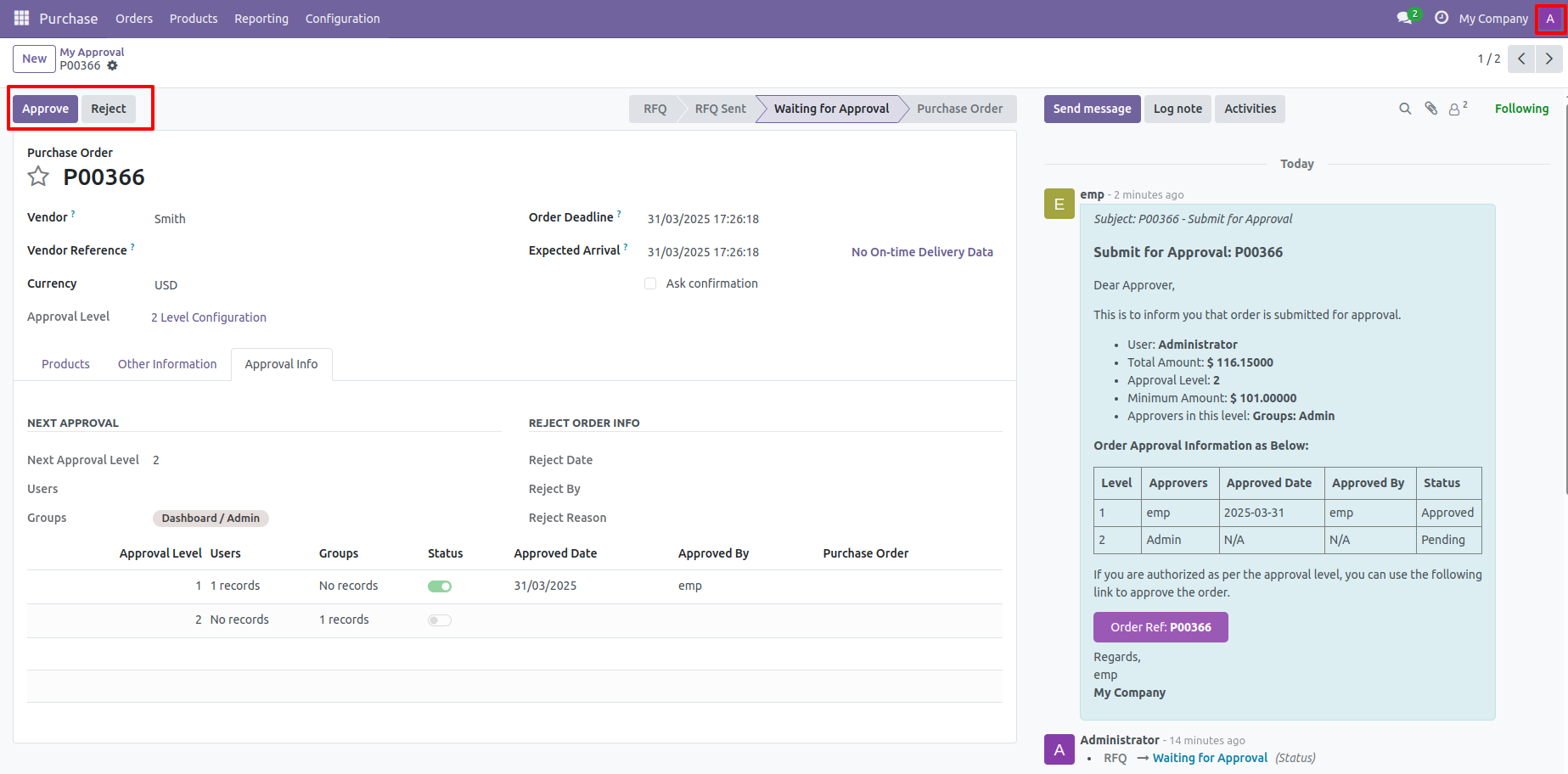Viewport: 1568px width, 774px height.
Task: Toggle status switch for approval level 2
Action: pos(440,620)
